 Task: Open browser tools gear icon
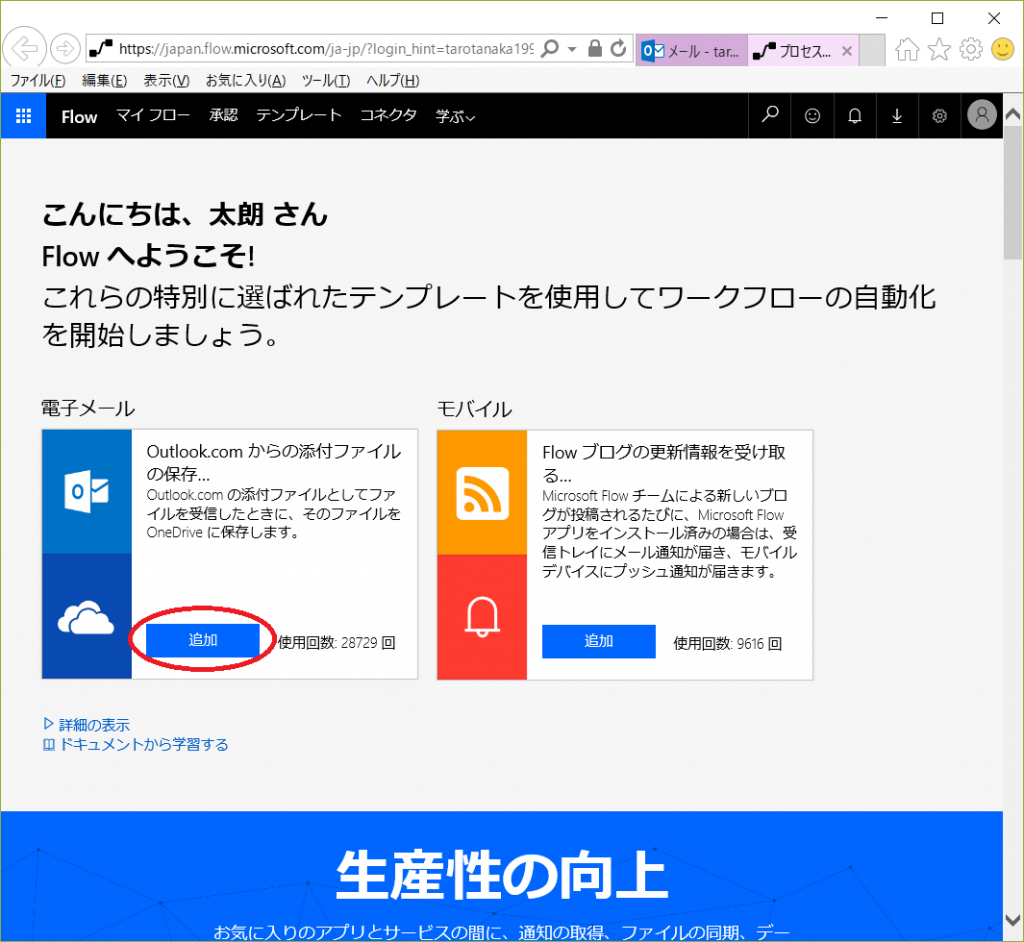click(971, 49)
